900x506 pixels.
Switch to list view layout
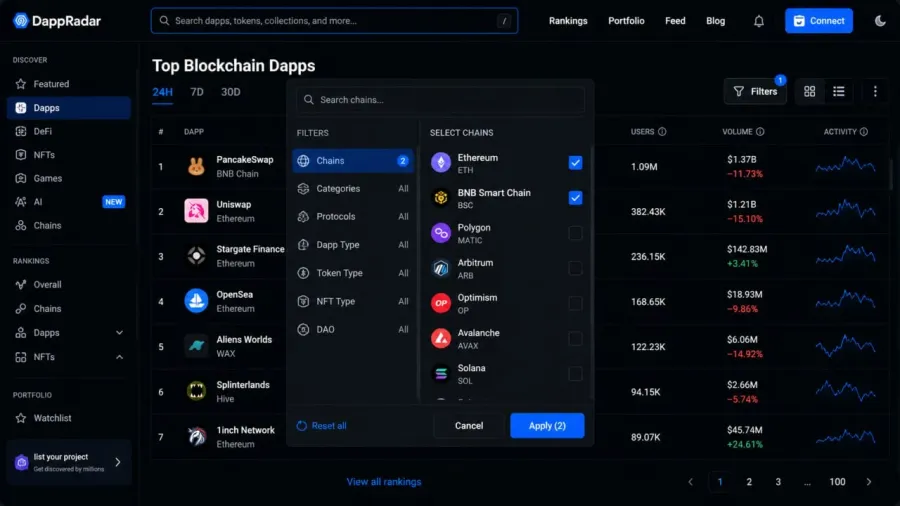[x=839, y=91]
